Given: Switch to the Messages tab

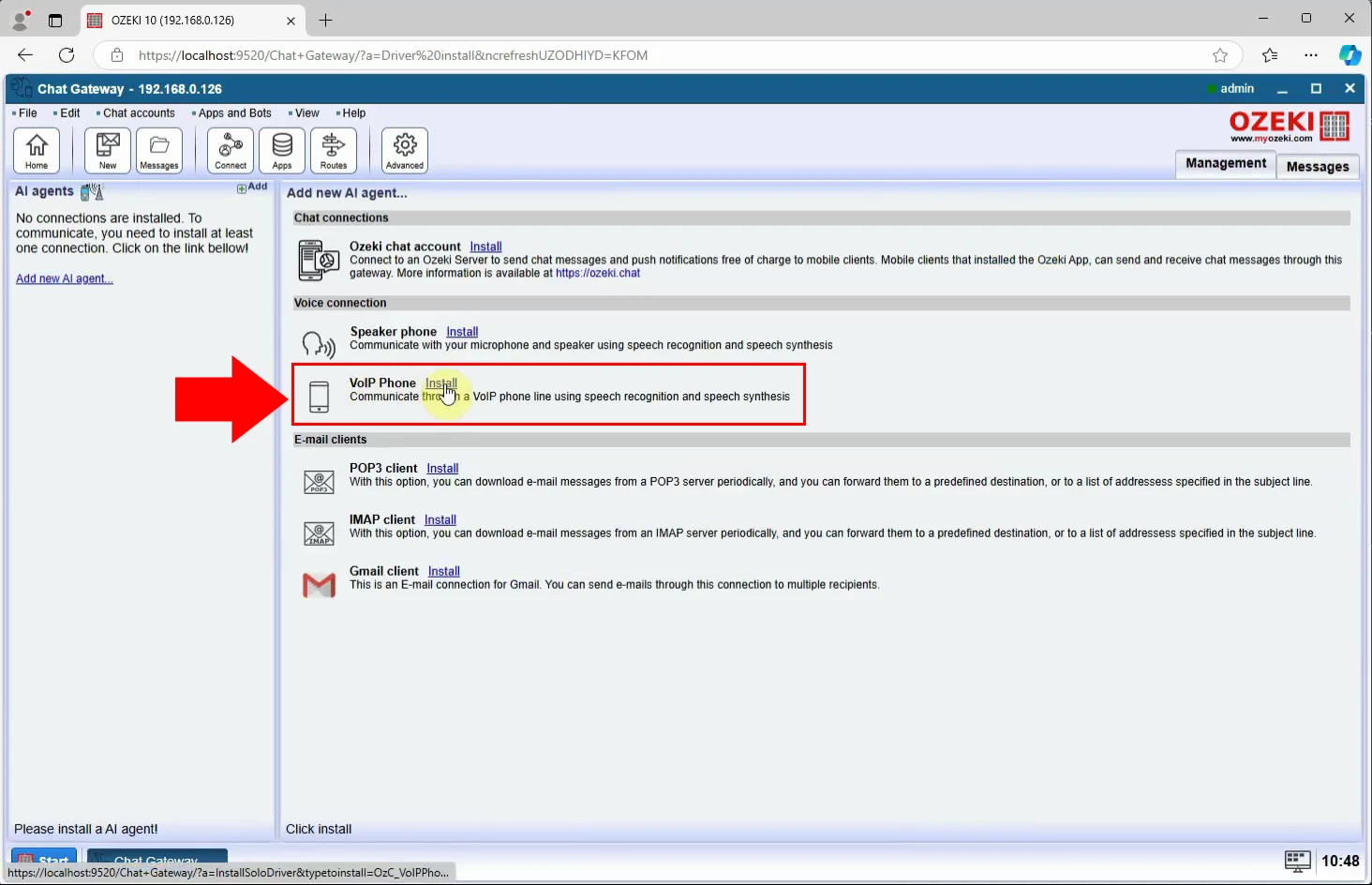Looking at the screenshot, I should [1318, 166].
